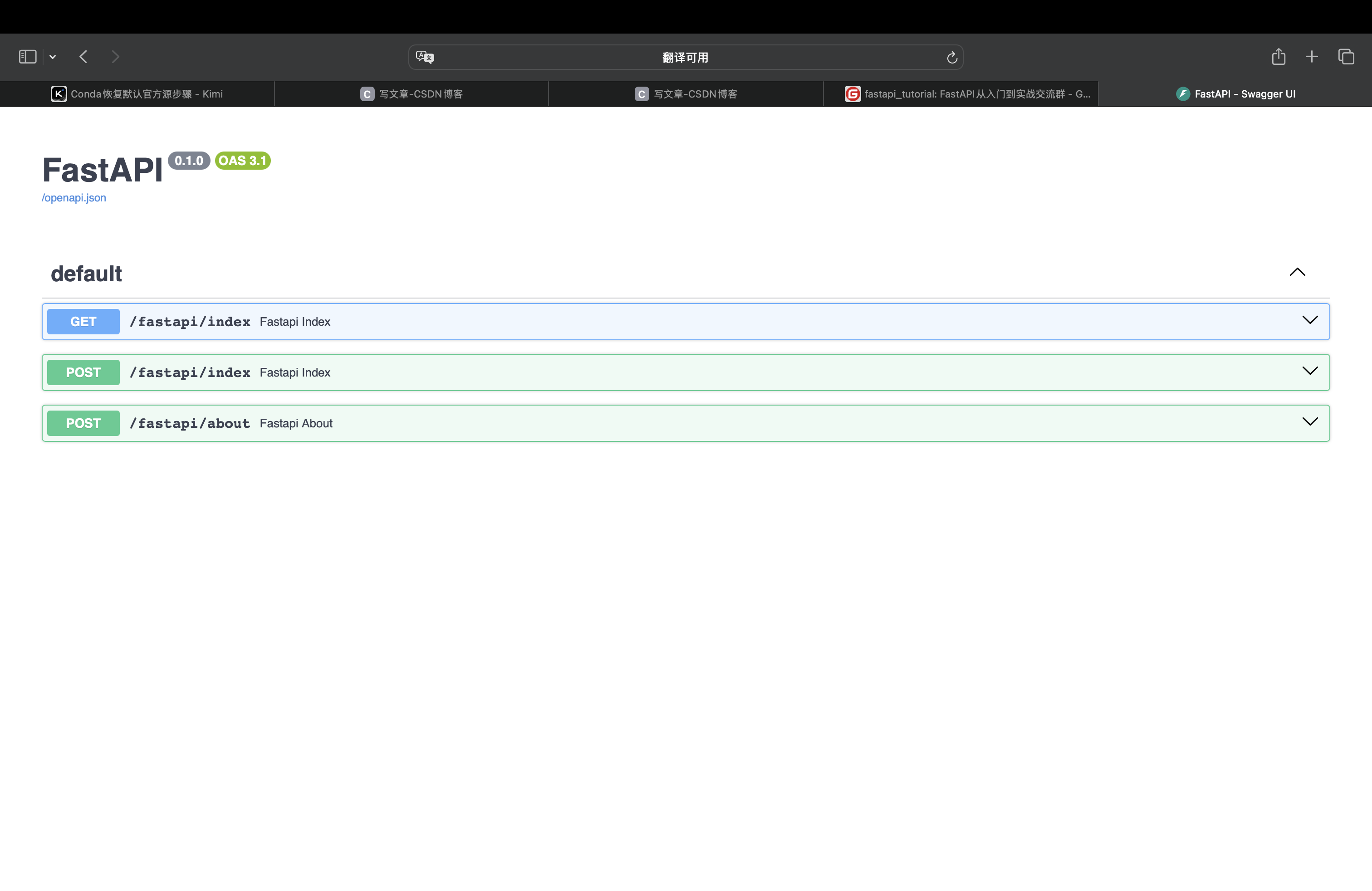Viewport: 1372px width, 891px height.
Task: Collapse the default section chevron
Action: [x=1297, y=273]
